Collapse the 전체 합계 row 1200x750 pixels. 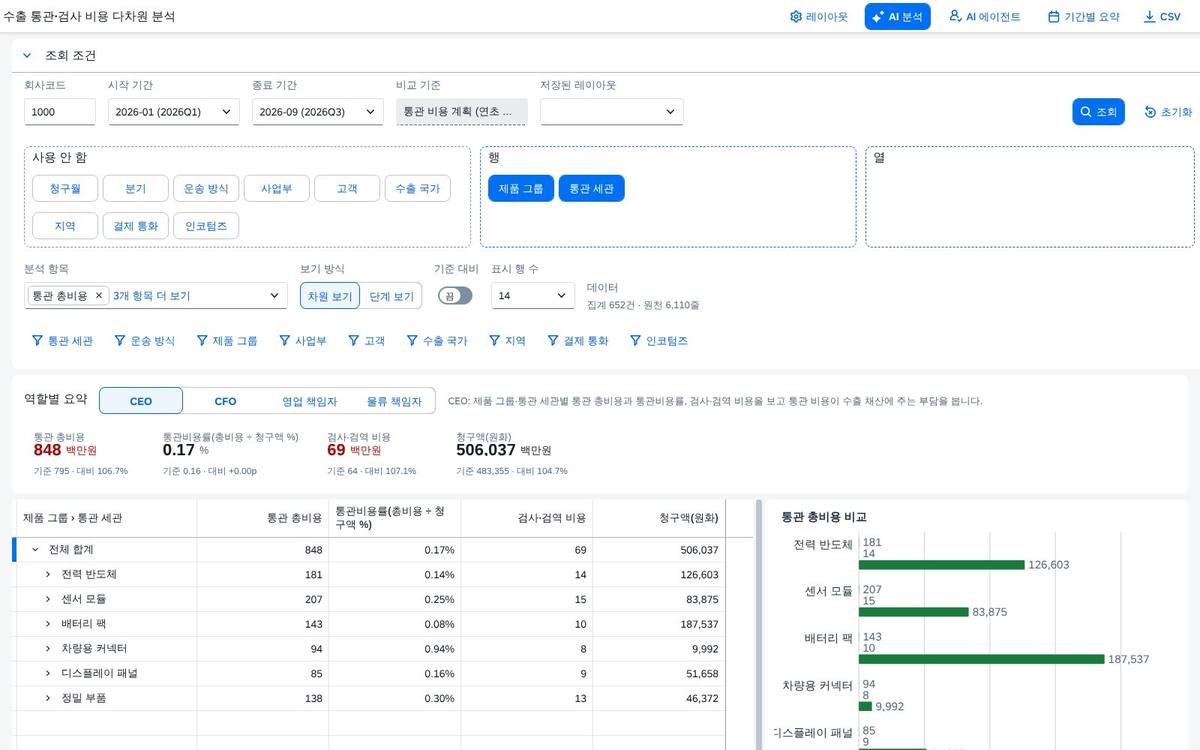[35, 550]
